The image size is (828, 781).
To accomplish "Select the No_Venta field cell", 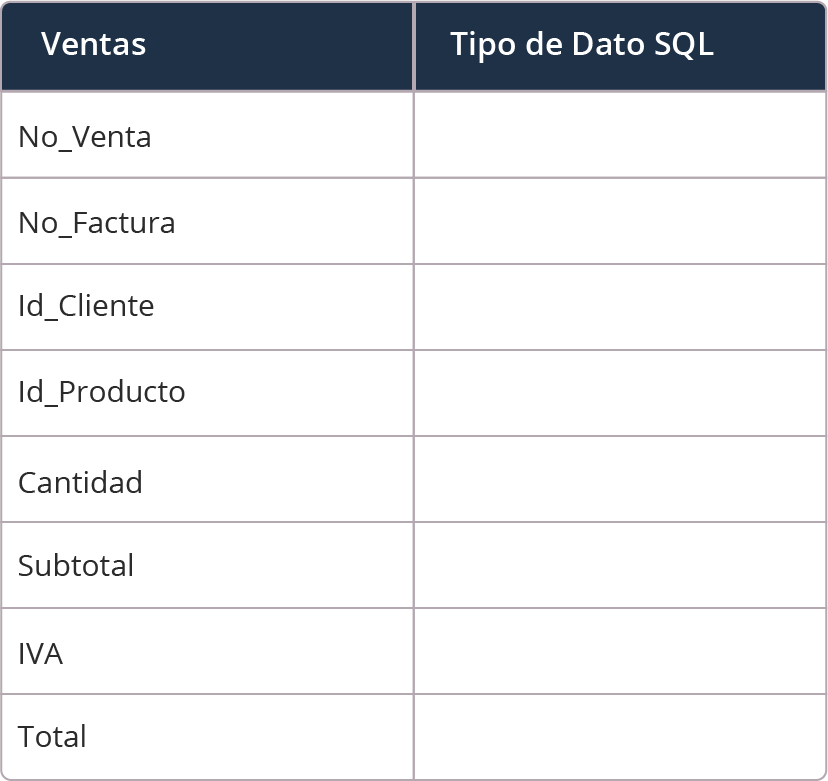I will [x=208, y=135].
